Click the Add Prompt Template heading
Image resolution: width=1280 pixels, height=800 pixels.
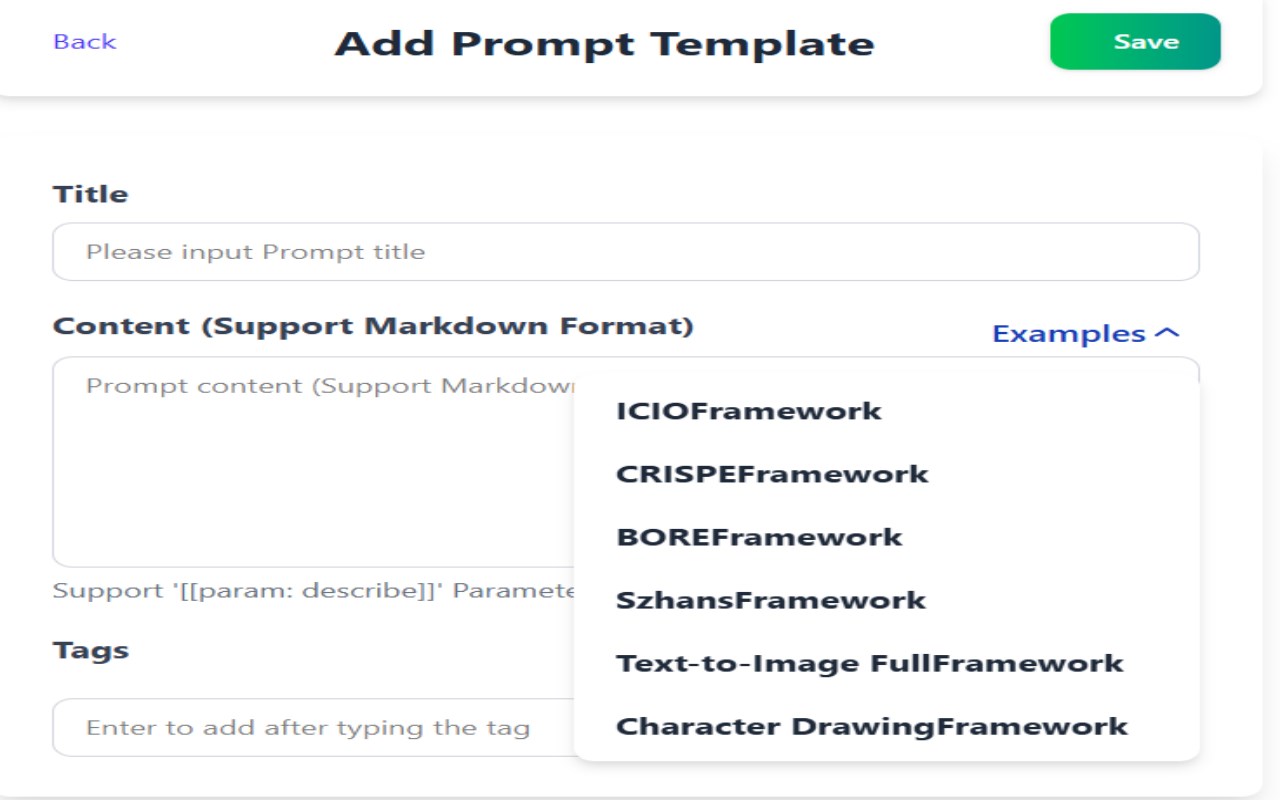[605, 43]
